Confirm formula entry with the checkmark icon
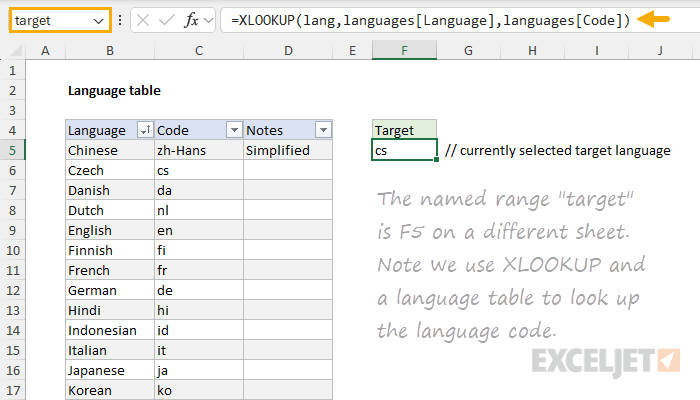 [167, 21]
